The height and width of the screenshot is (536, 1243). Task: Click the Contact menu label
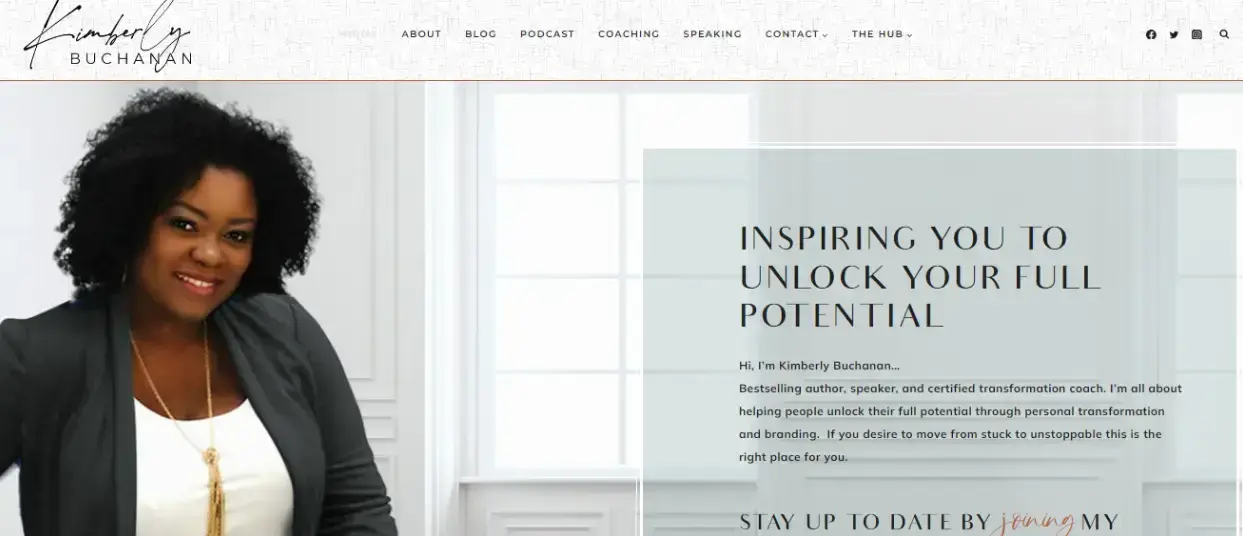click(x=792, y=34)
